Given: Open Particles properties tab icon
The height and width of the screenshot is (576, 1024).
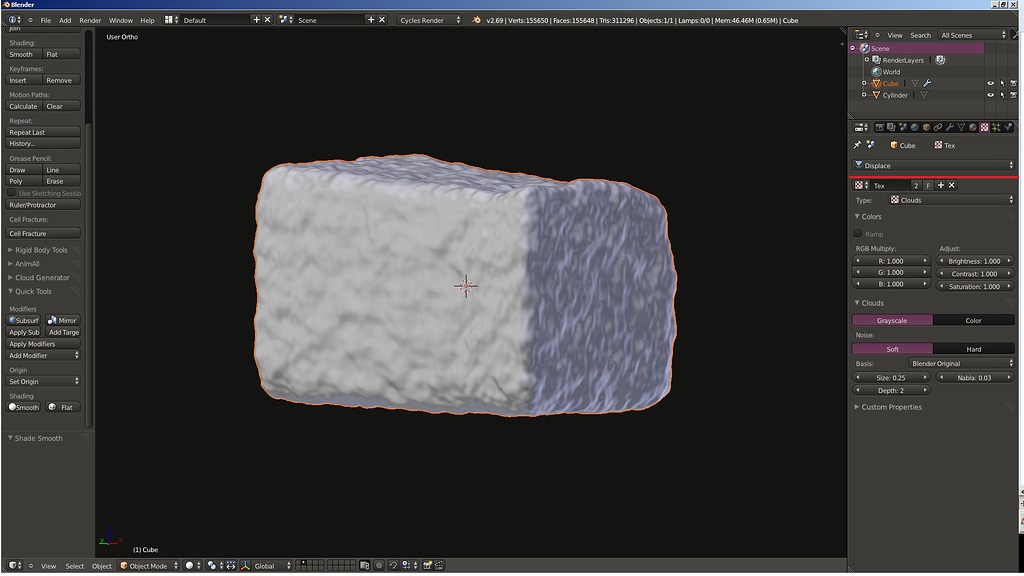Looking at the screenshot, I should pos(996,127).
